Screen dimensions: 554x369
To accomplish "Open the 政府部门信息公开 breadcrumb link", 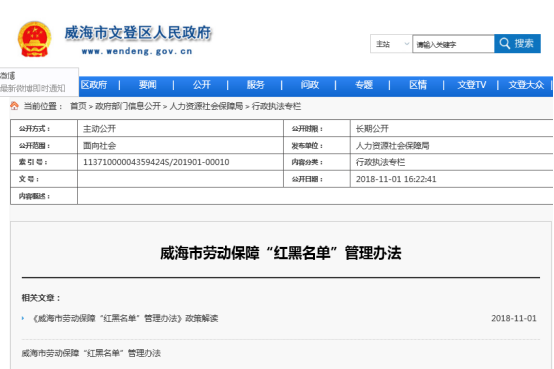I will point(128,106).
